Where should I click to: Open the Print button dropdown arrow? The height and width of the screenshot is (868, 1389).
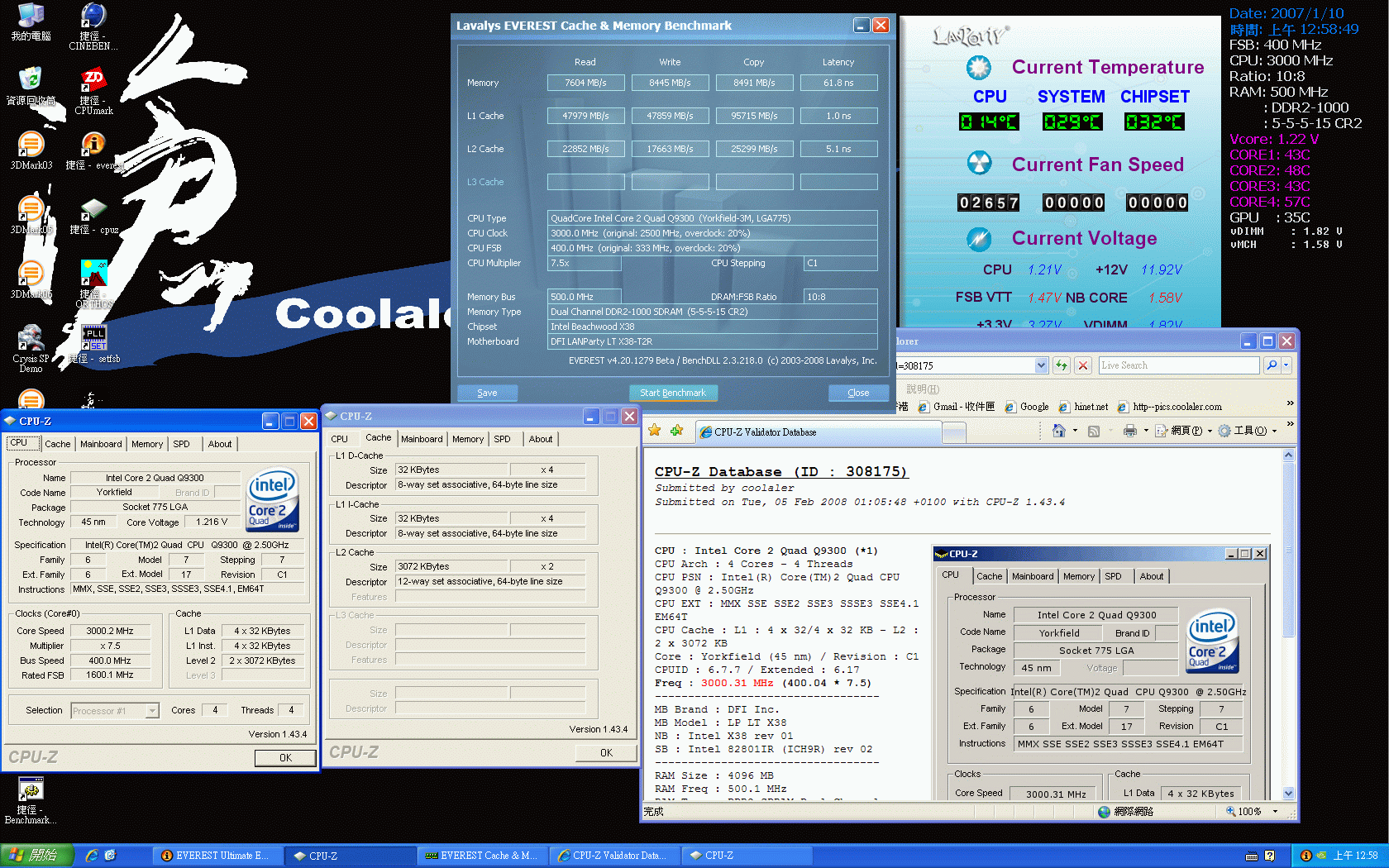coord(1146,431)
